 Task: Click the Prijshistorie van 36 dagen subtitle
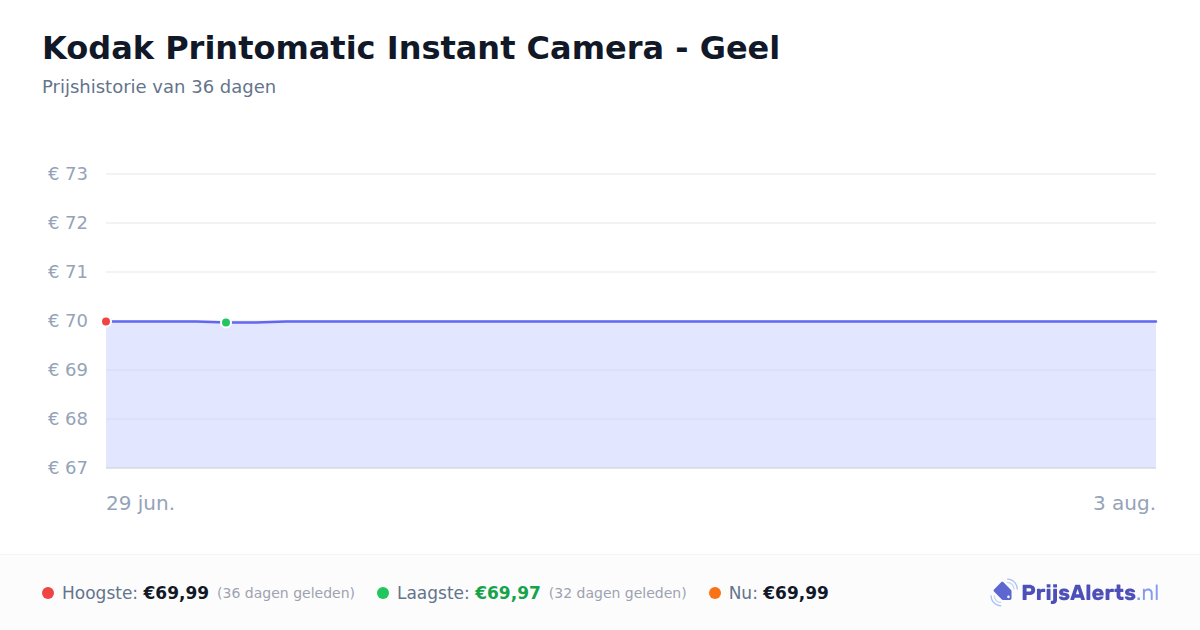click(x=159, y=87)
